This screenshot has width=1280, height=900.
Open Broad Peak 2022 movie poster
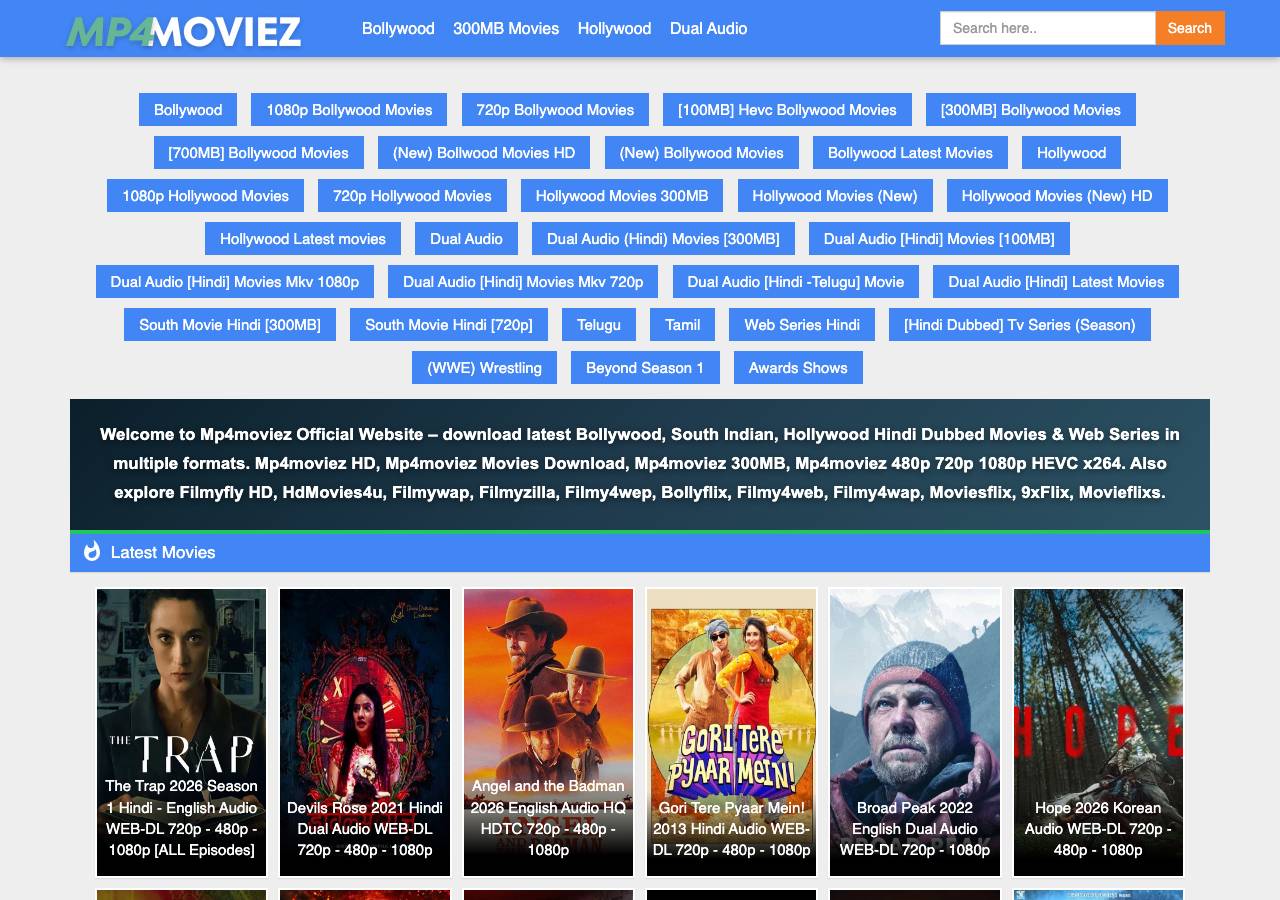[x=915, y=732]
